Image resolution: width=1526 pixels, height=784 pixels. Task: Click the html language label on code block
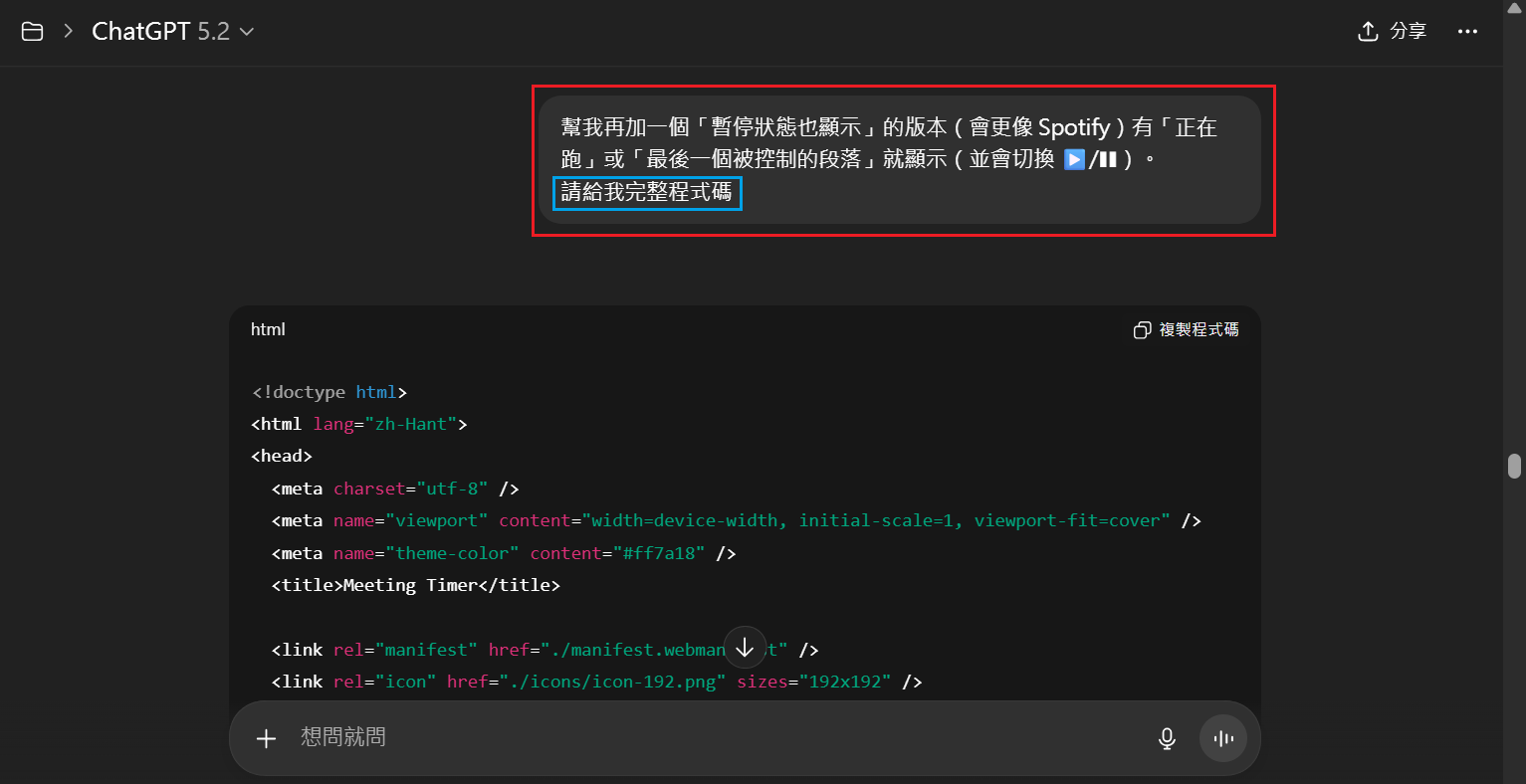(x=268, y=329)
